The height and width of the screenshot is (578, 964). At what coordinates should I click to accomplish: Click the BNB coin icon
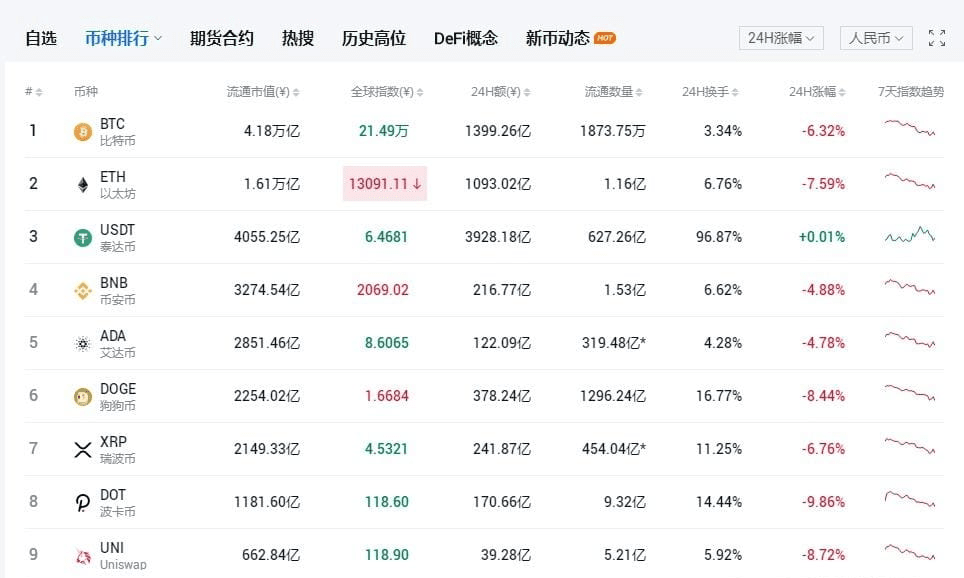click(x=83, y=290)
